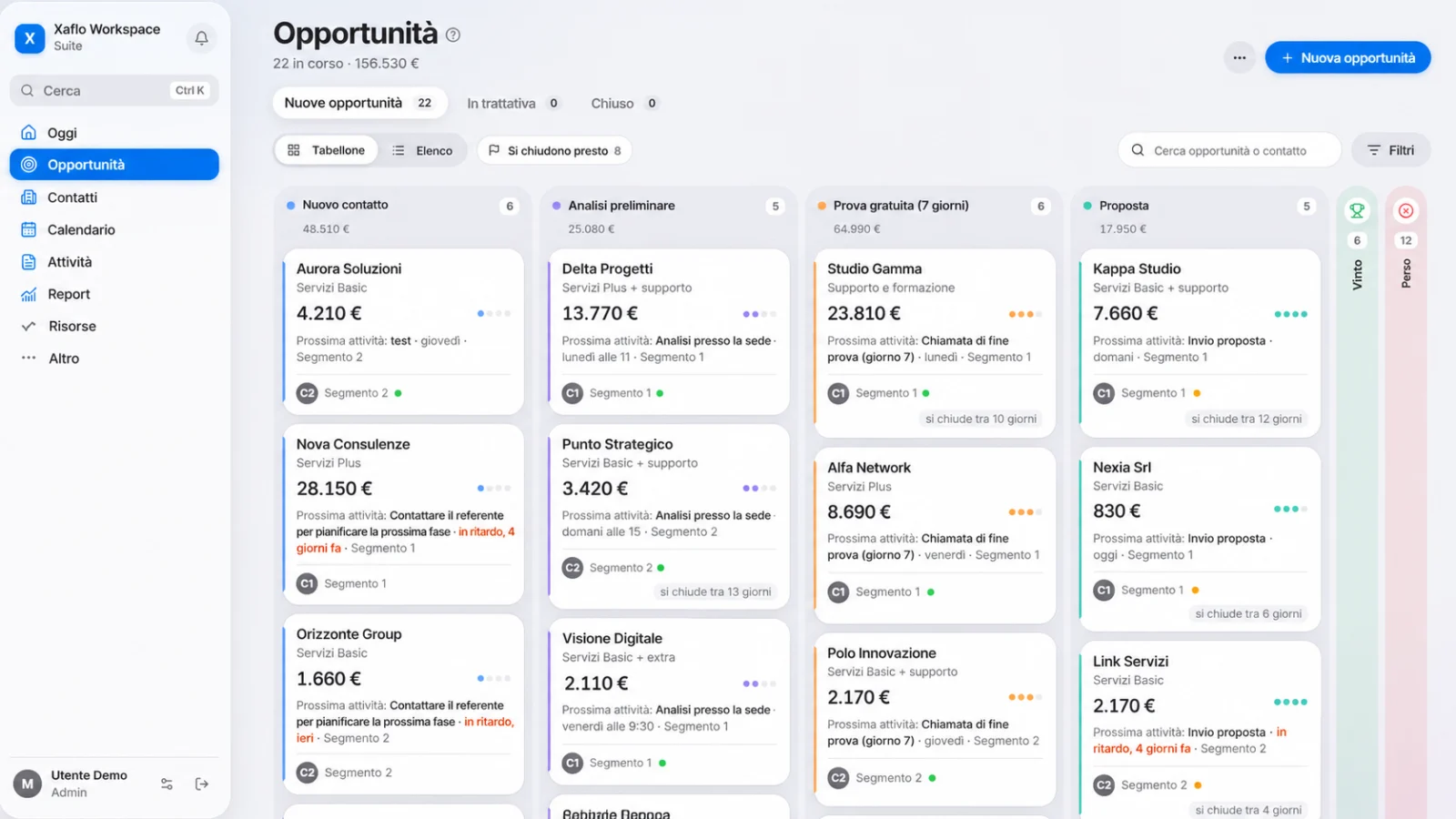Screen dimensions: 1456x819
Task: Click the C2 avatar on Punto Strategico card
Action: (x=572, y=568)
